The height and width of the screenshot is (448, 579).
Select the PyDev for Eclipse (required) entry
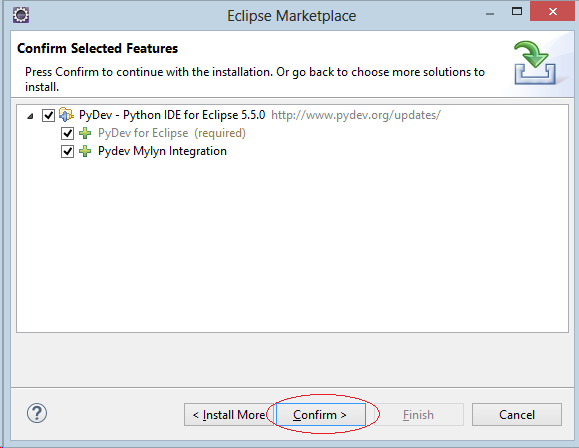click(172, 133)
